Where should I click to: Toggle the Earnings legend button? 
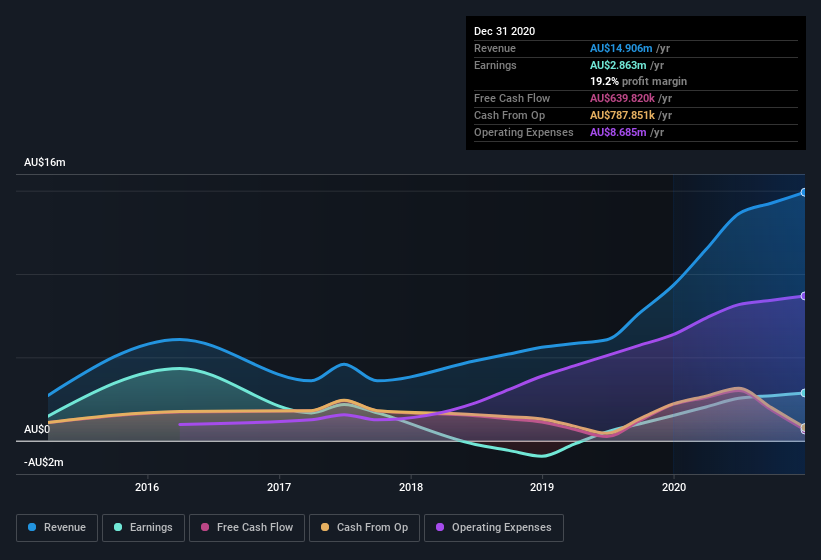[143, 528]
